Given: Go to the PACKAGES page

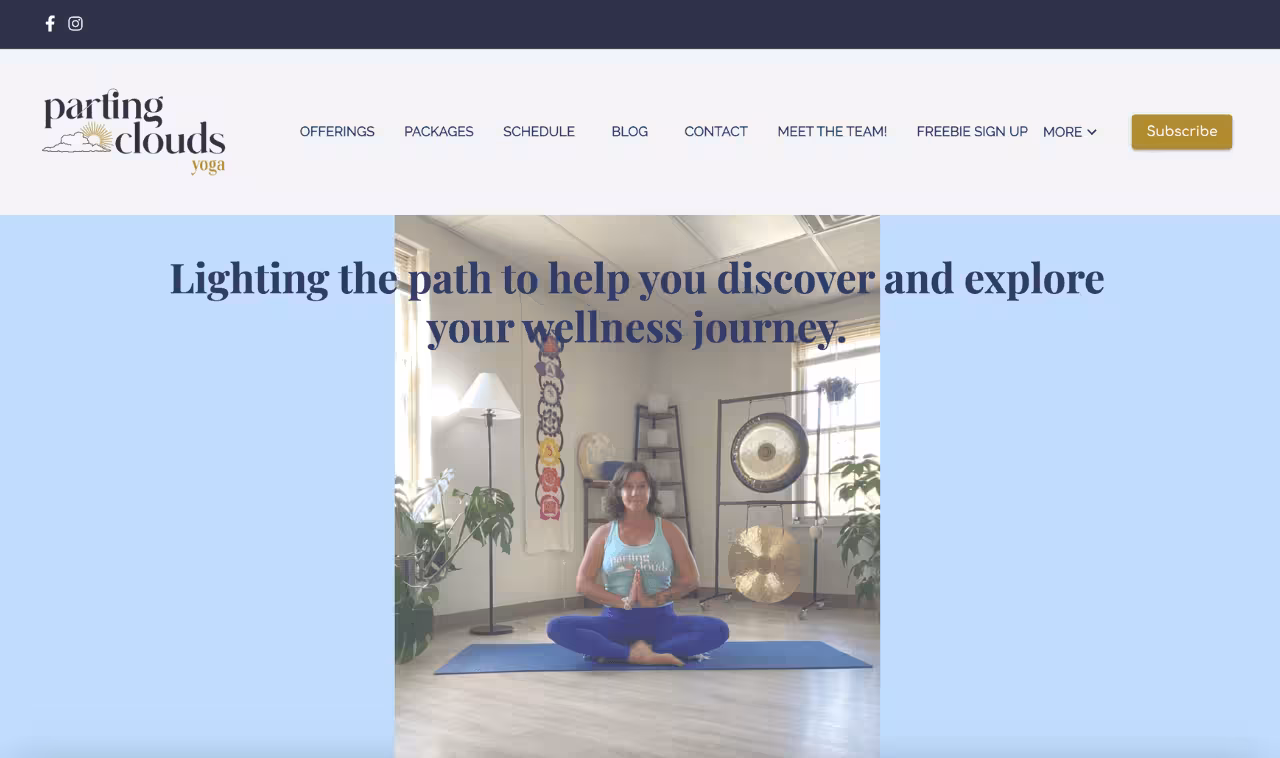Looking at the screenshot, I should click(439, 132).
